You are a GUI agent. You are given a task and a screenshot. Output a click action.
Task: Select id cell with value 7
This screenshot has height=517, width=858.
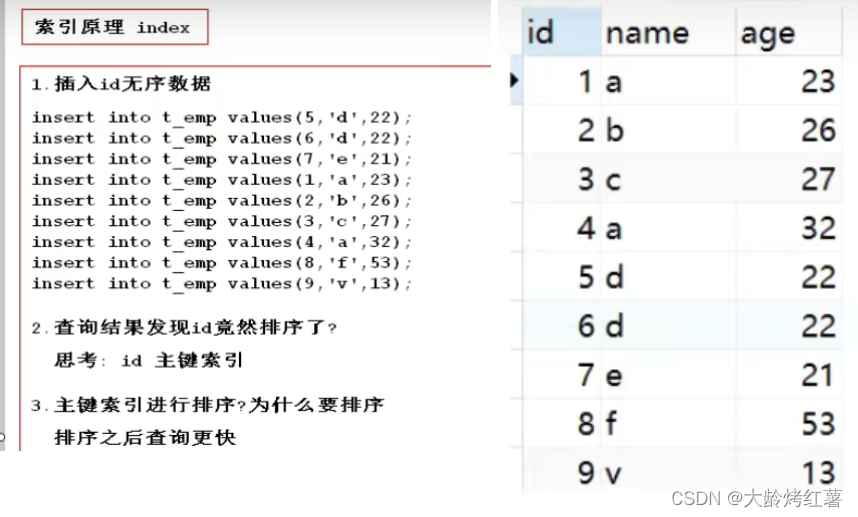562,375
